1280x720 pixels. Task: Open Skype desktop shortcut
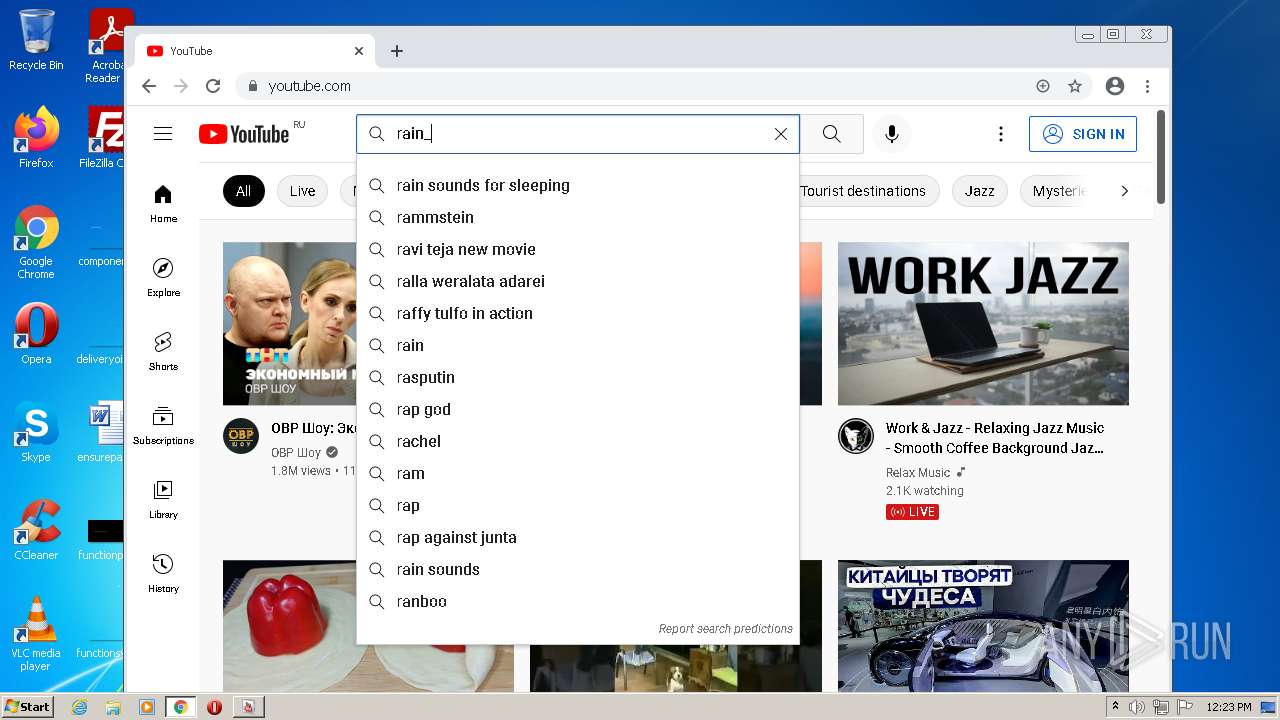[x=36, y=432]
